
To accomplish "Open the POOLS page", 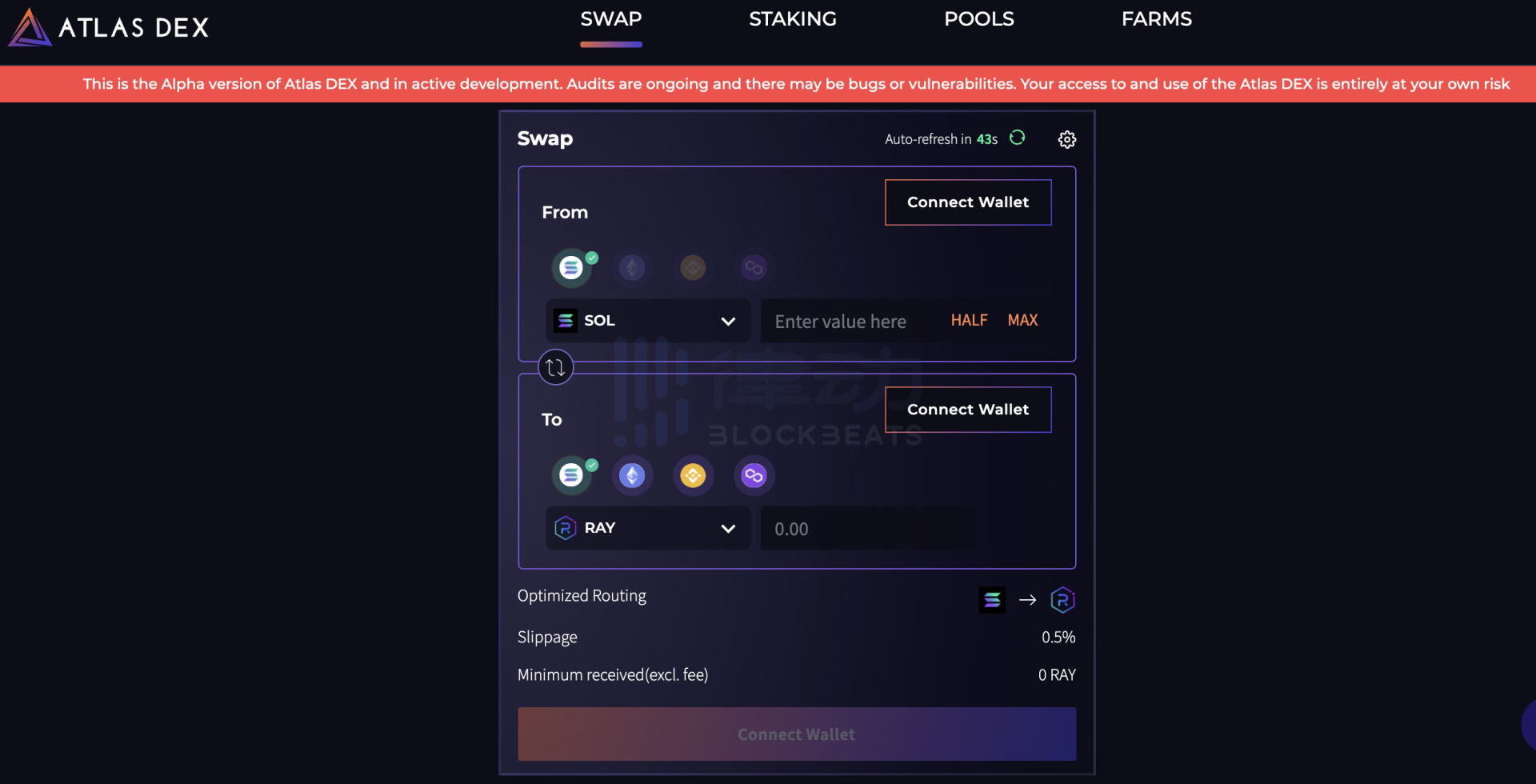I will coord(978,18).
